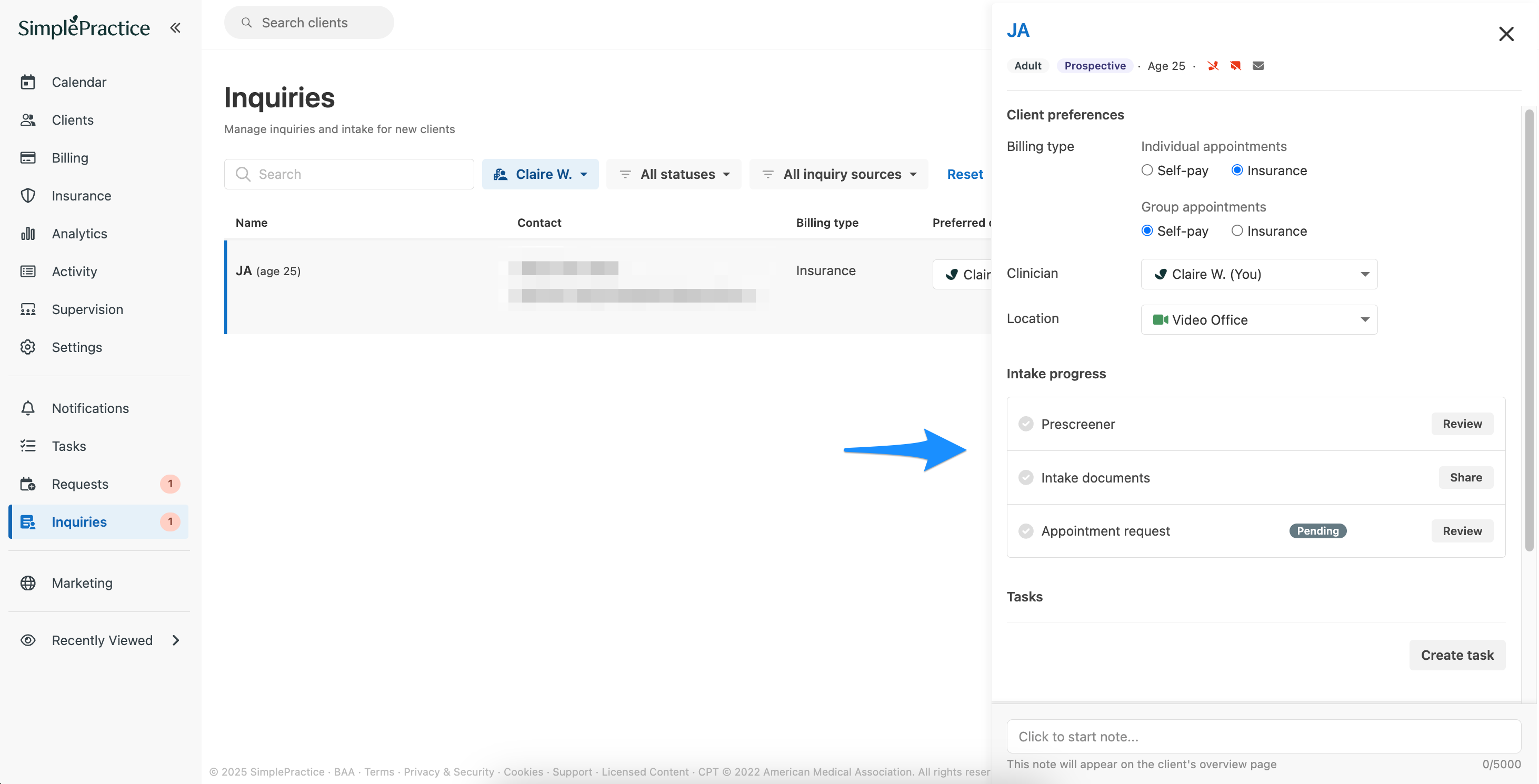
Task: Click the Supervision icon
Action: (28, 309)
